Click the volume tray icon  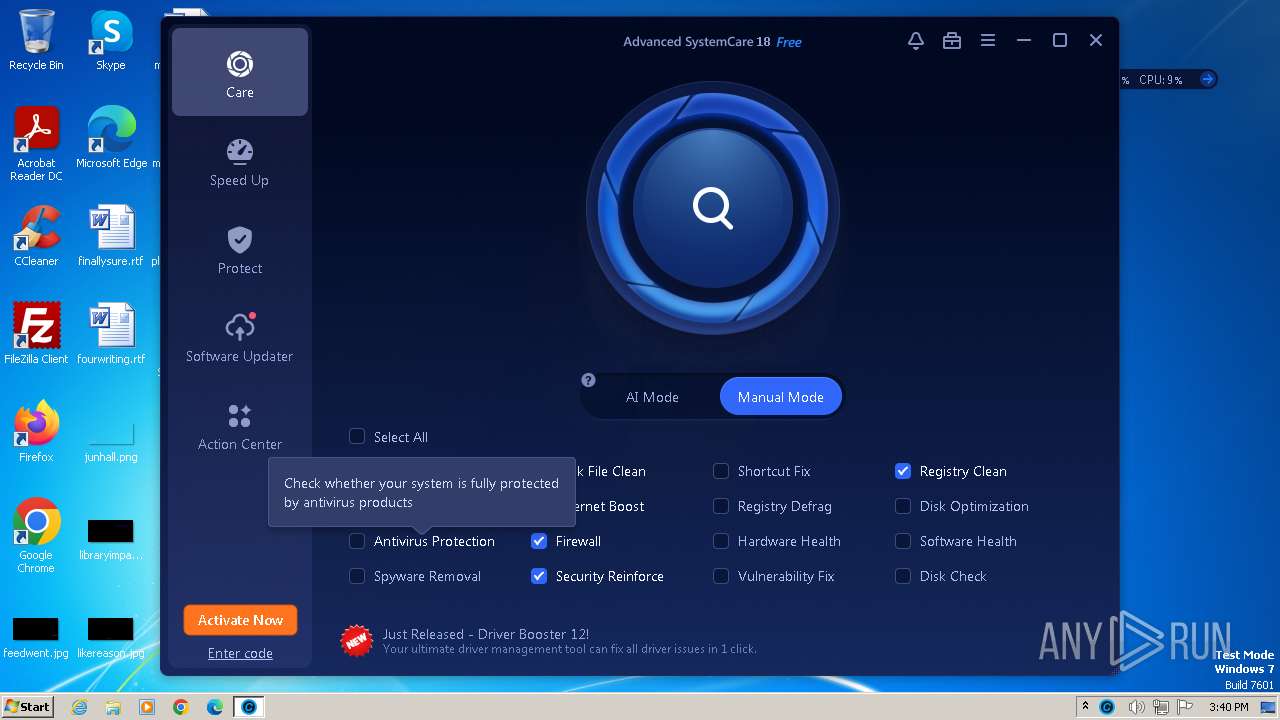(1137, 707)
